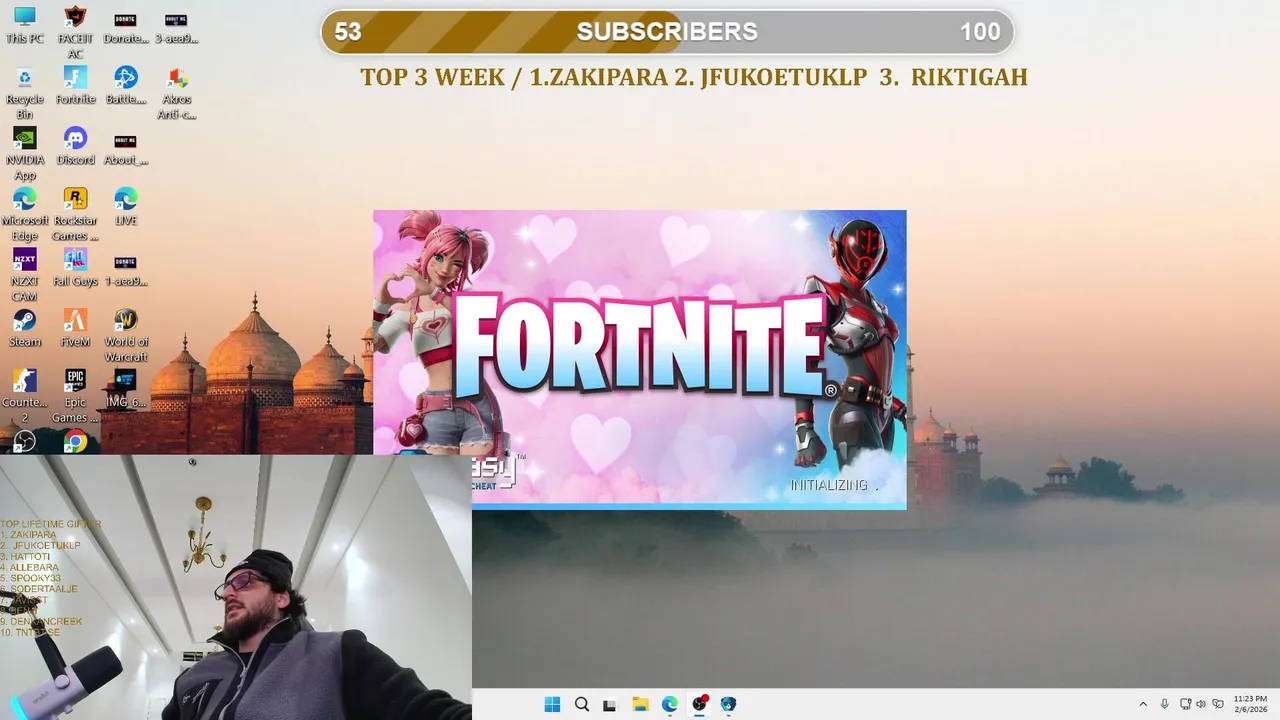Open the Epic Games Launcher shortcut
The height and width of the screenshot is (720, 1280).
(x=75, y=396)
